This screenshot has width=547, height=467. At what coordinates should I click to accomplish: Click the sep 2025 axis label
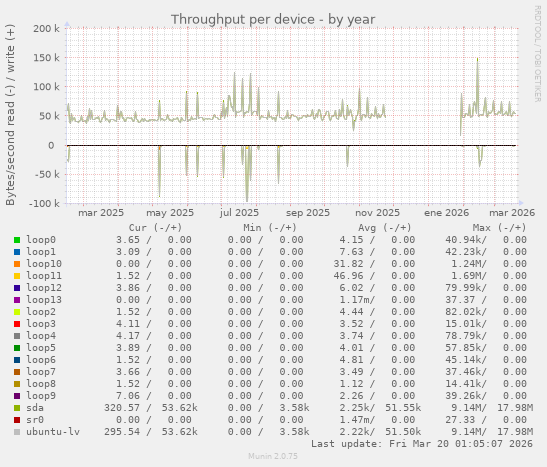(x=308, y=213)
